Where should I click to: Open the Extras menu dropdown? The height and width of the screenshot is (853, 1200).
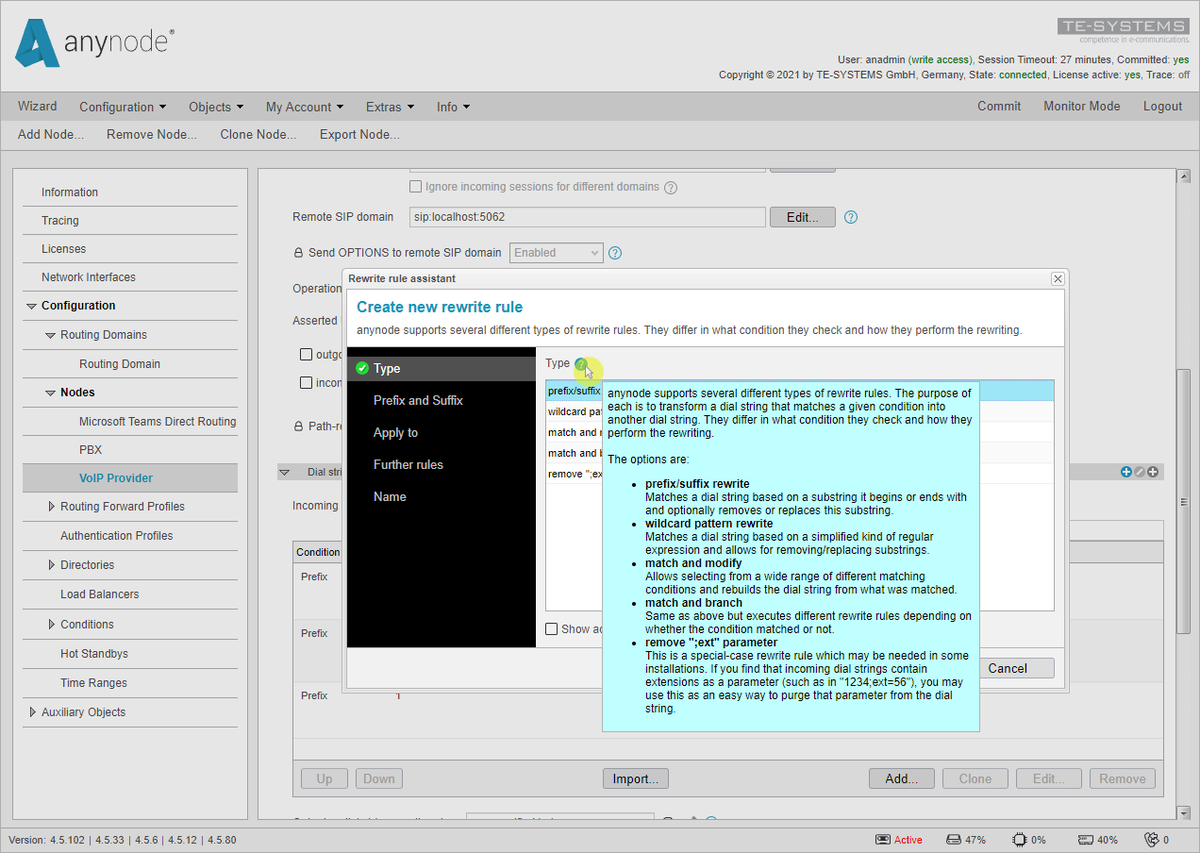click(x=390, y=107)
